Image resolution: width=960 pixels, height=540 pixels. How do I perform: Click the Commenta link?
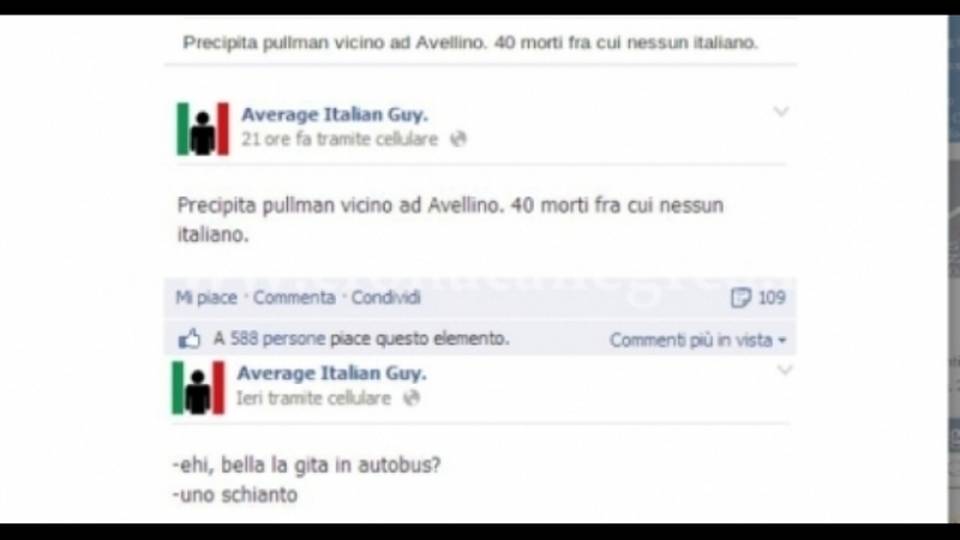coord(294,298)
